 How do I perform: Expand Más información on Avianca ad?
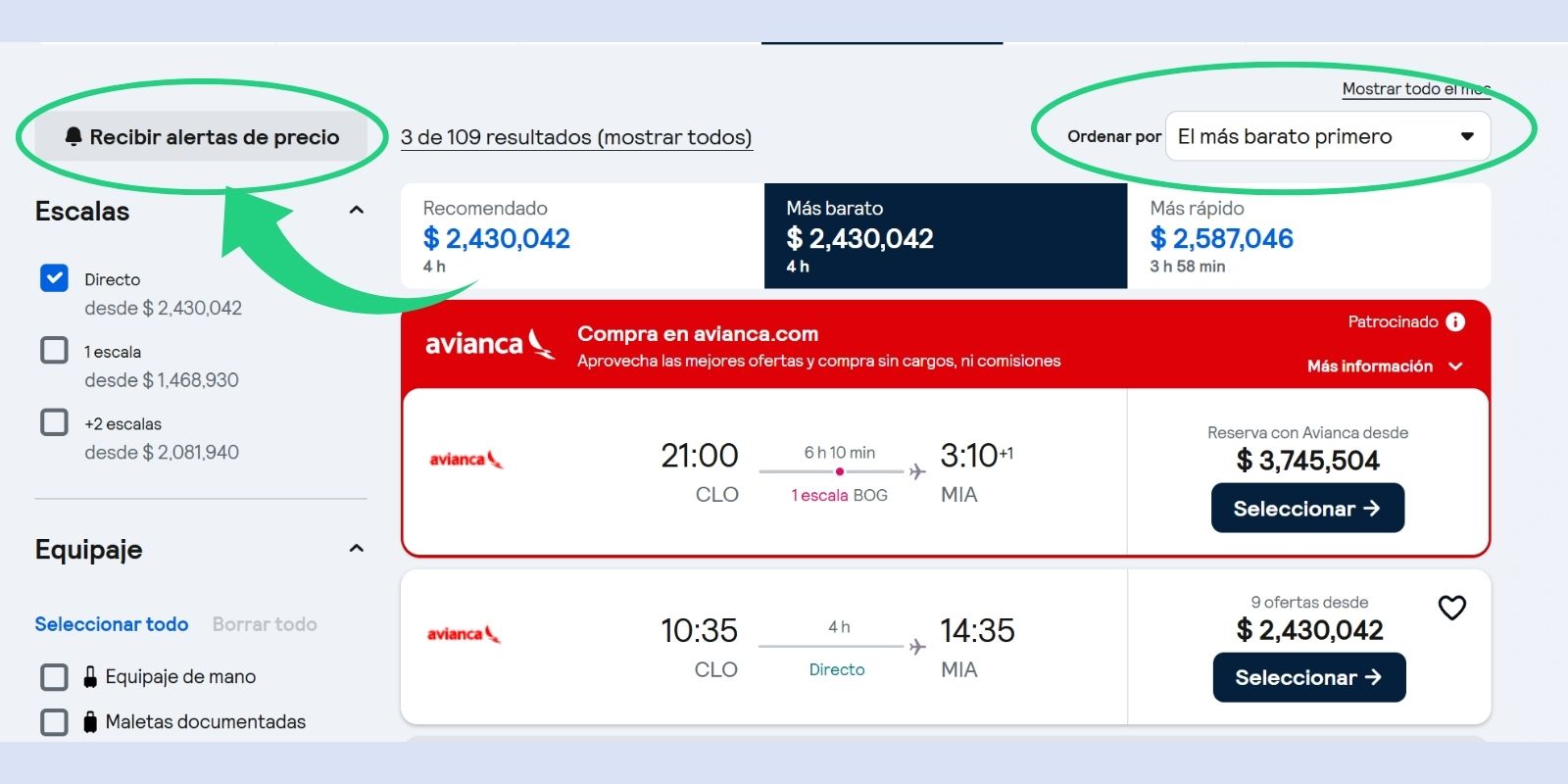(1385, 366)
